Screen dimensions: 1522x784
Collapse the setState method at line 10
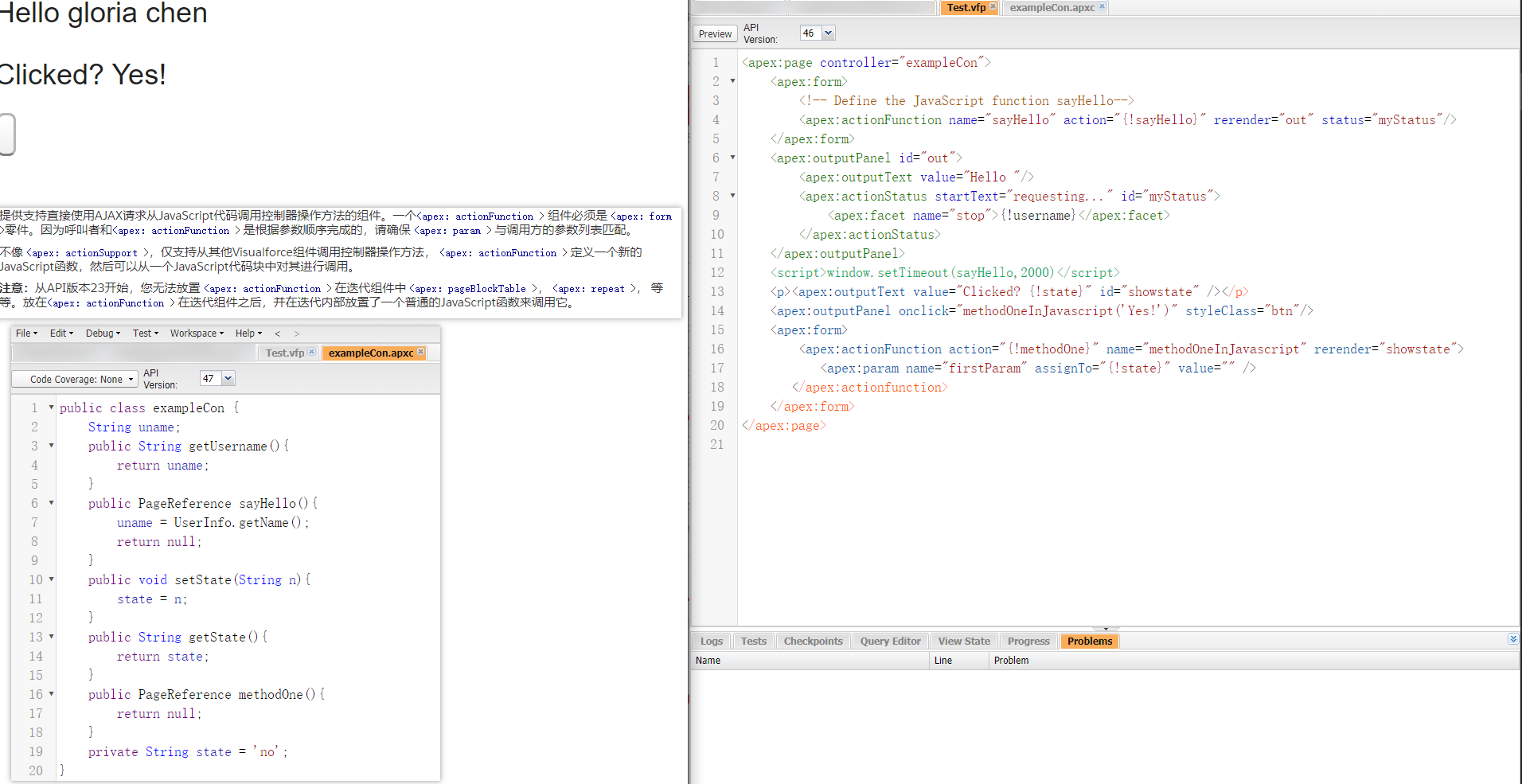(51, 579)
